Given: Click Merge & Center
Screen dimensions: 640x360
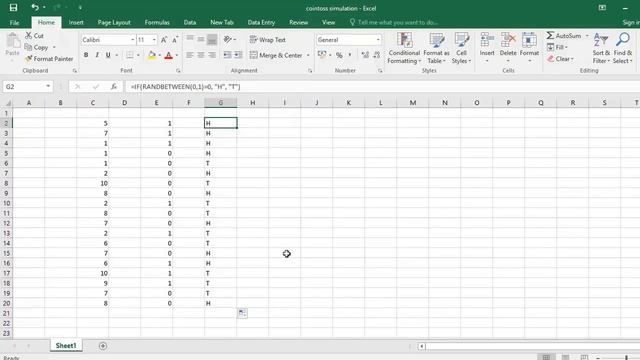Looking at the screenshot, I should 276,55.
